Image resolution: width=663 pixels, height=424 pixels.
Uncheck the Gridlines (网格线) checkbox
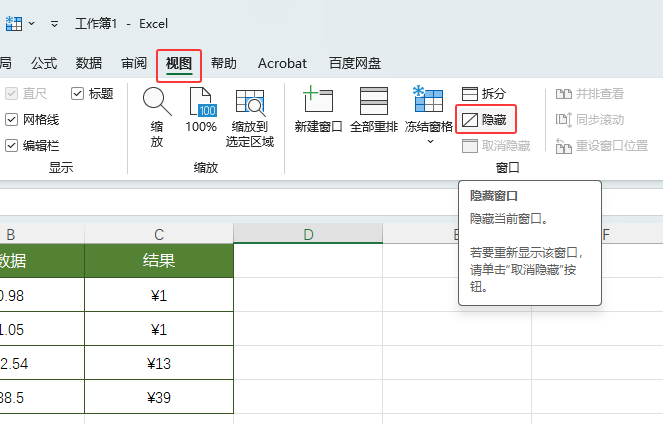11,120
